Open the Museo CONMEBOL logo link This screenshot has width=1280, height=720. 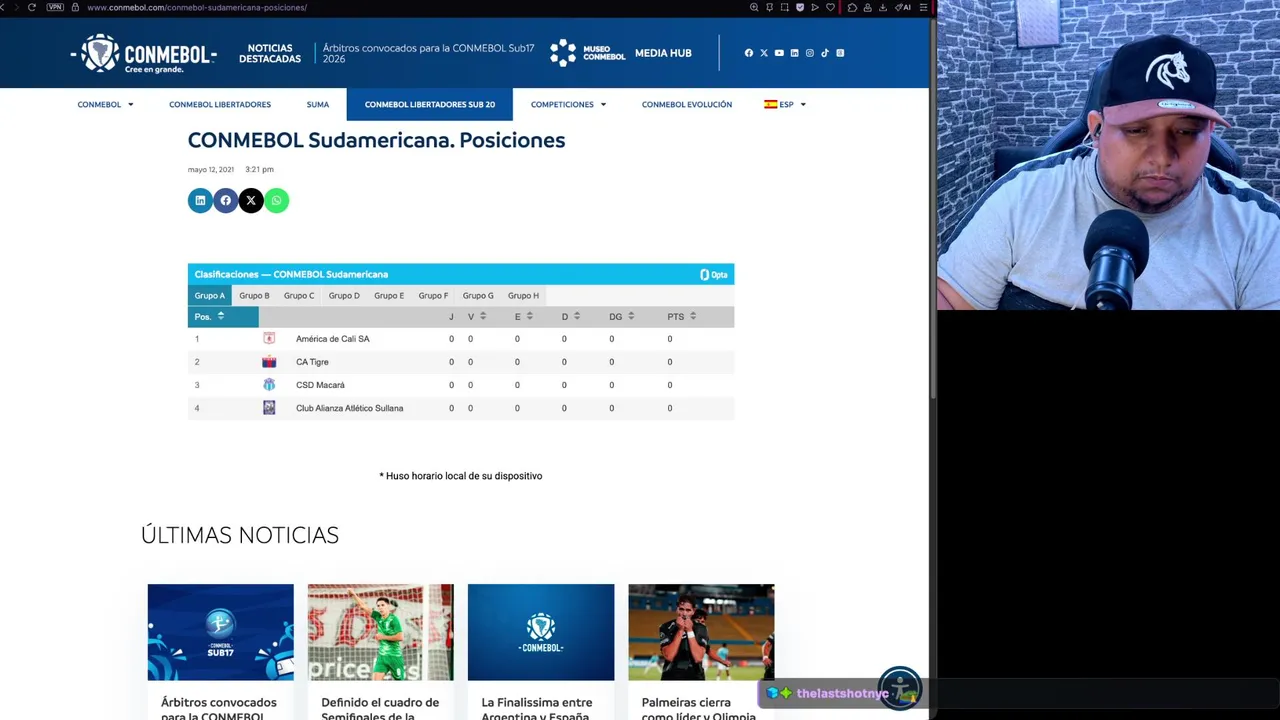588,53
